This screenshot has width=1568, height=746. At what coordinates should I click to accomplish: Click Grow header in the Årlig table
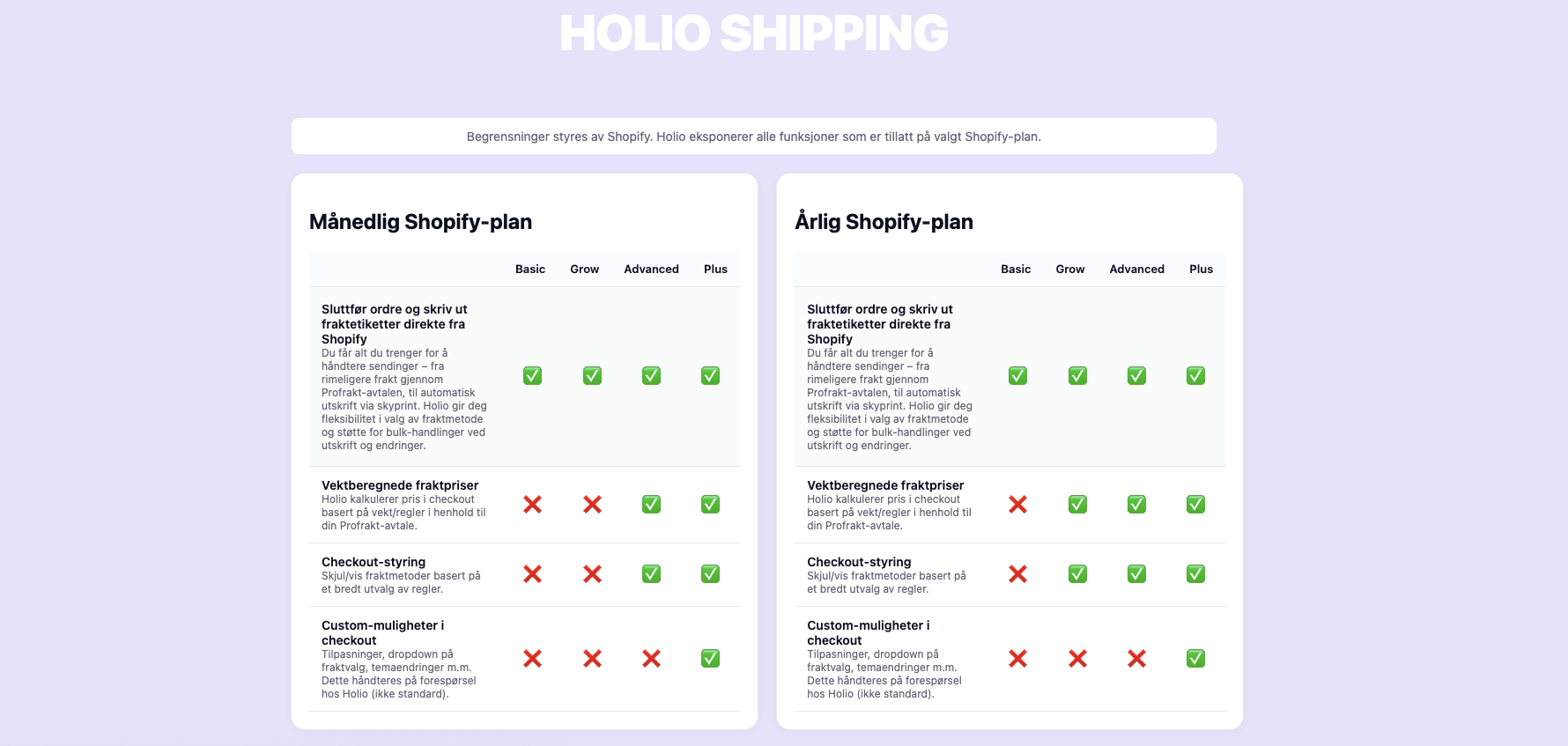(1070, 270)
